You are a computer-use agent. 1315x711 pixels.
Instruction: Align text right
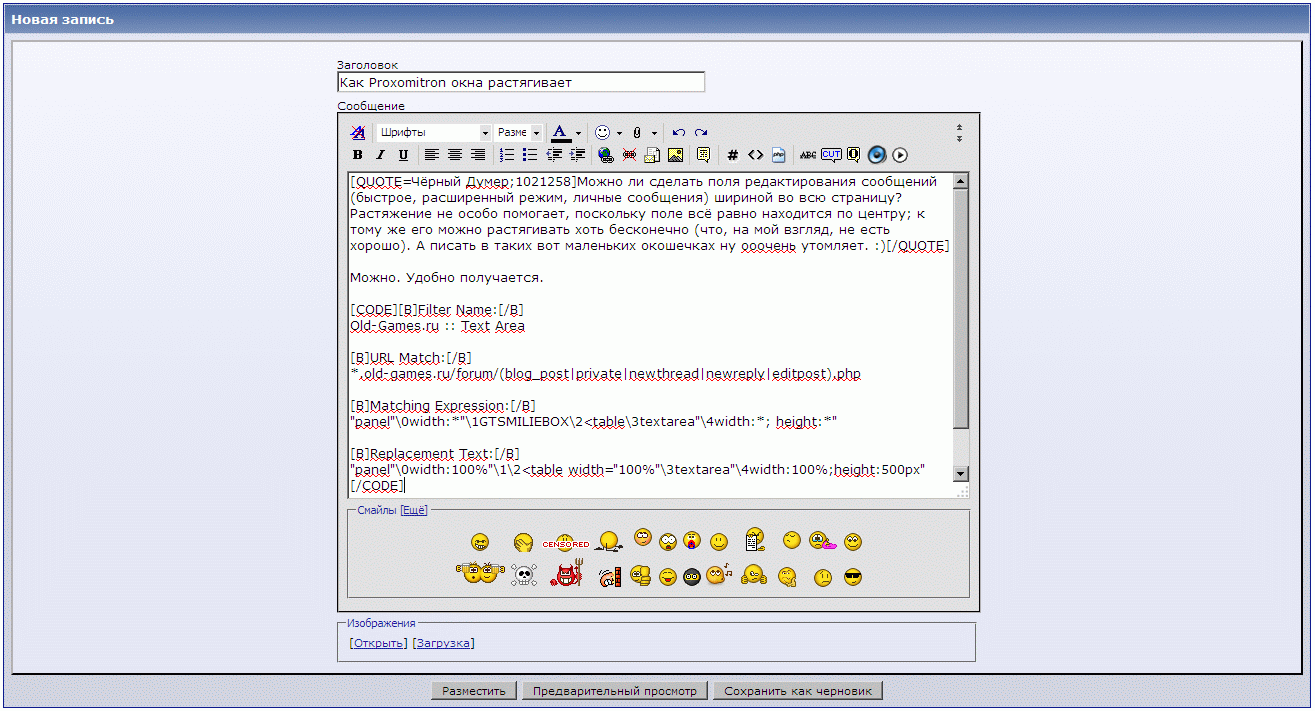(x=478, y=155)
